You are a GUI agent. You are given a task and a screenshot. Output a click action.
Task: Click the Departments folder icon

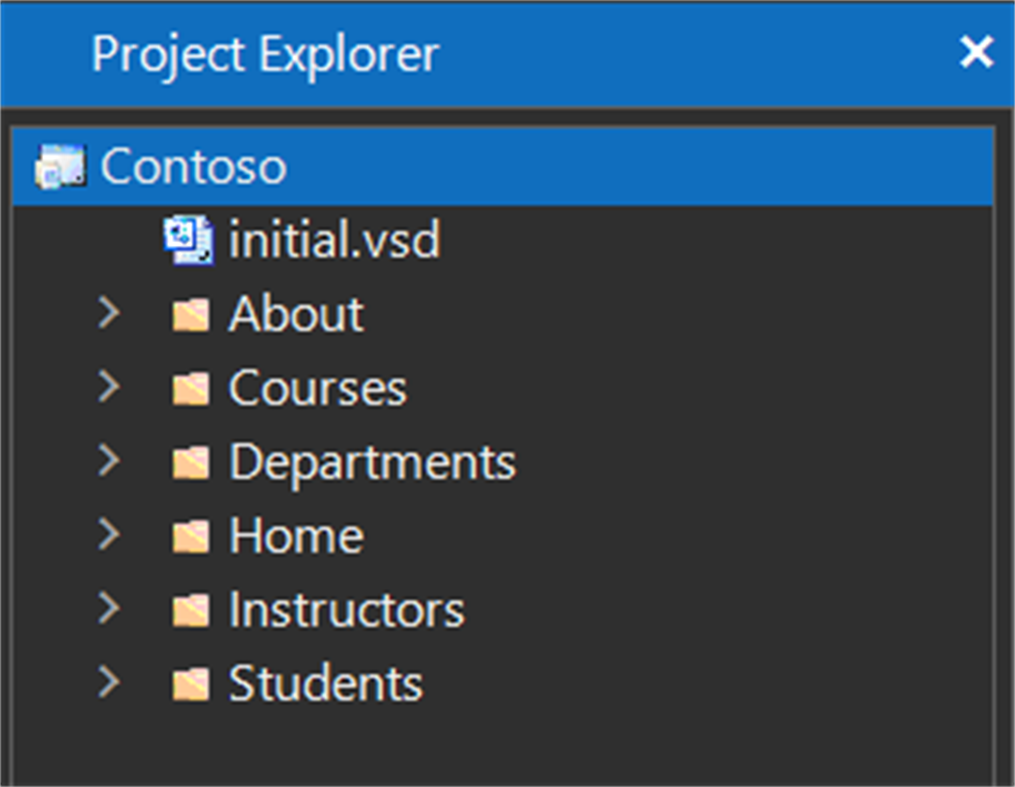190,462
